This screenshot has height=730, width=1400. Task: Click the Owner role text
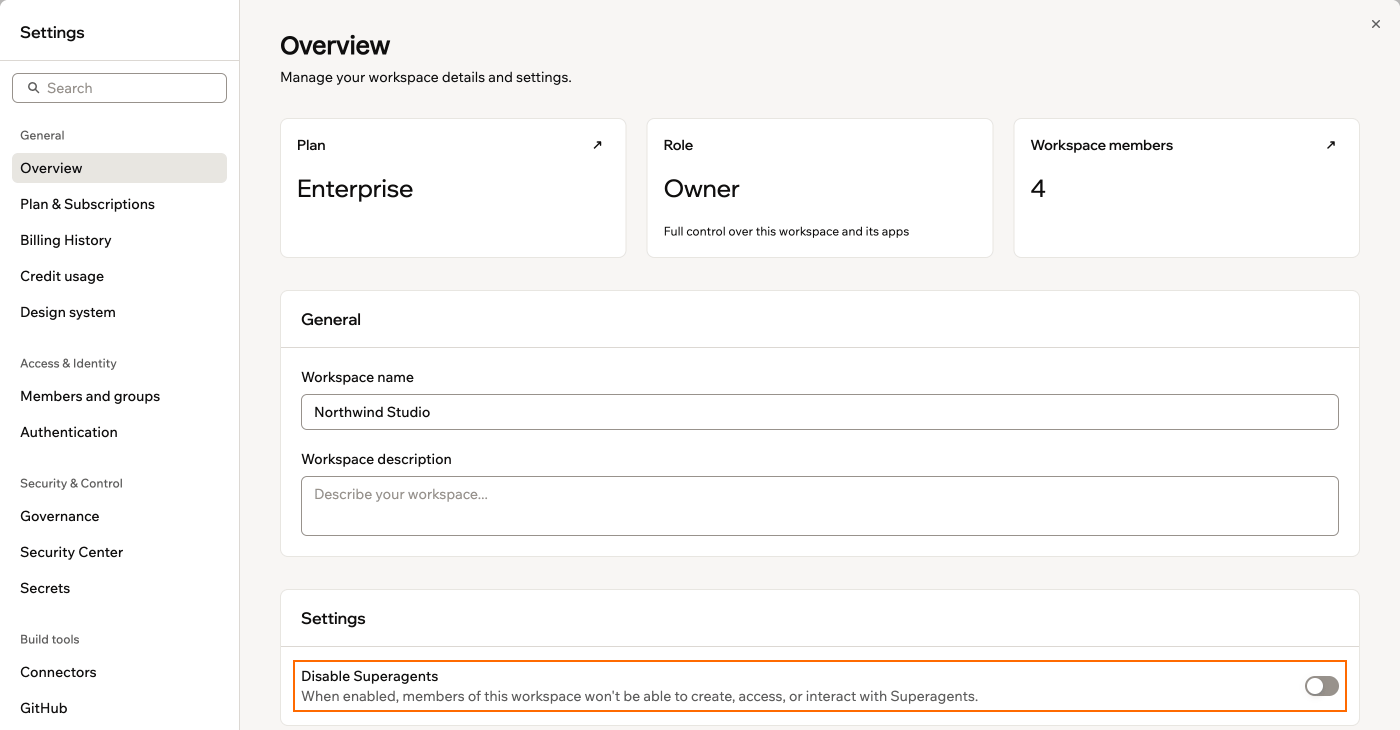701,189
